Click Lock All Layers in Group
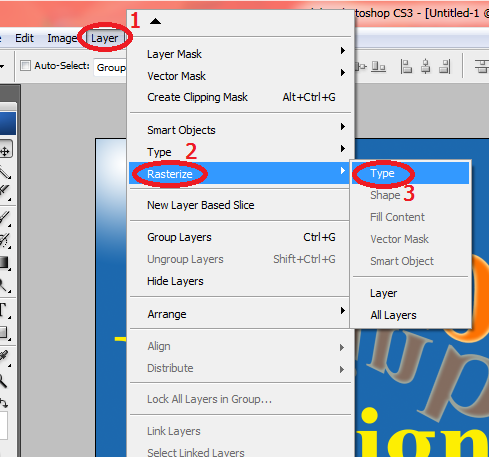 pos(240,399)
